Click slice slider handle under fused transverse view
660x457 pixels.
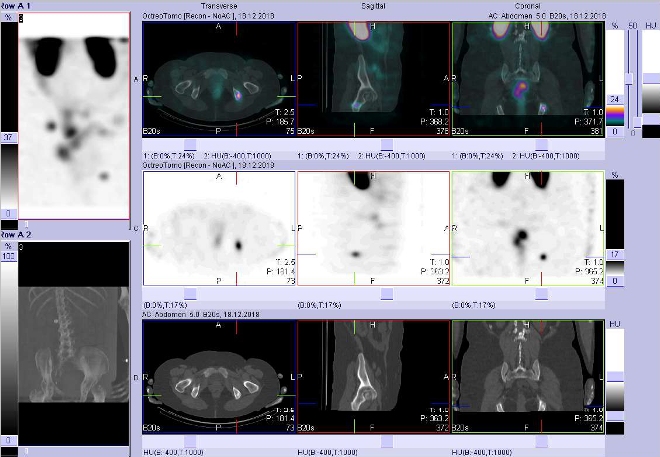232,145
